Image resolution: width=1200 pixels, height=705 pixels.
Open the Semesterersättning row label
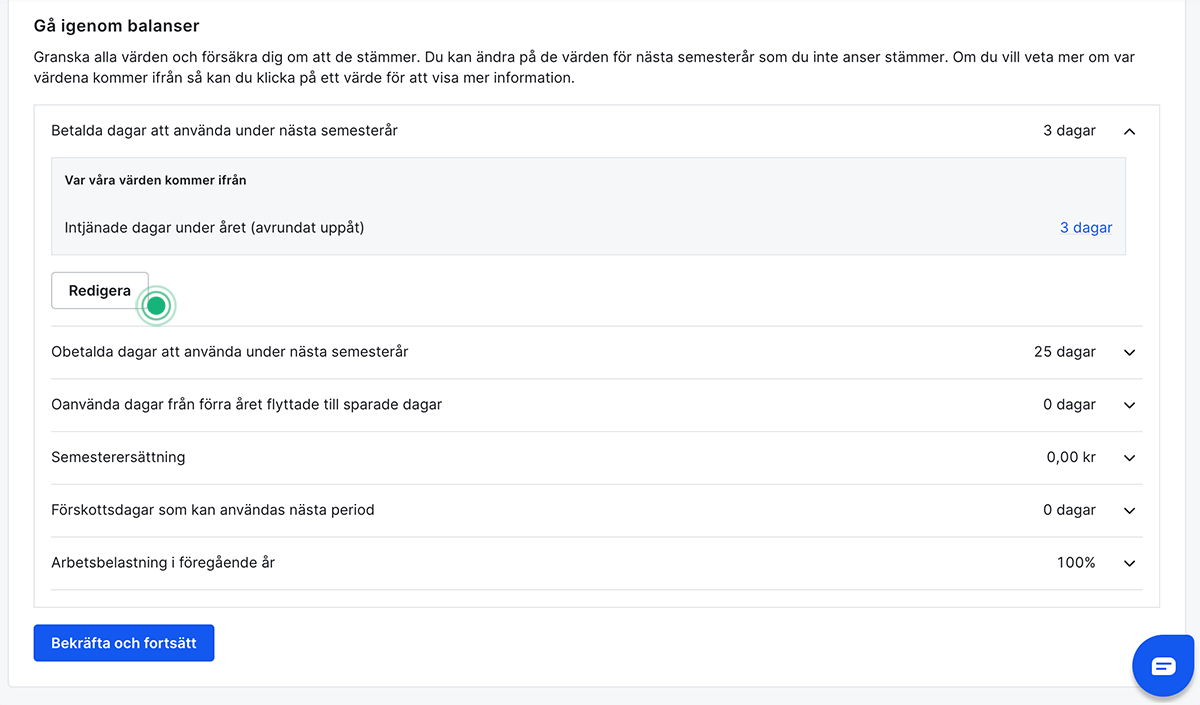pyautogui.click(x=118, y=458)
